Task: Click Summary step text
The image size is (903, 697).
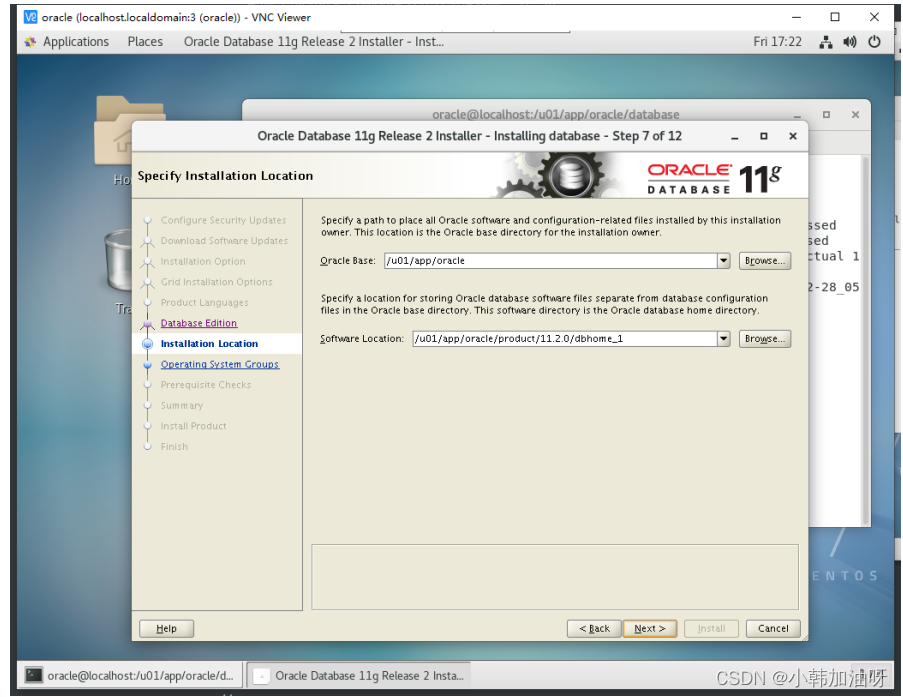Action: pyautogui.click(x=182, y=406)
